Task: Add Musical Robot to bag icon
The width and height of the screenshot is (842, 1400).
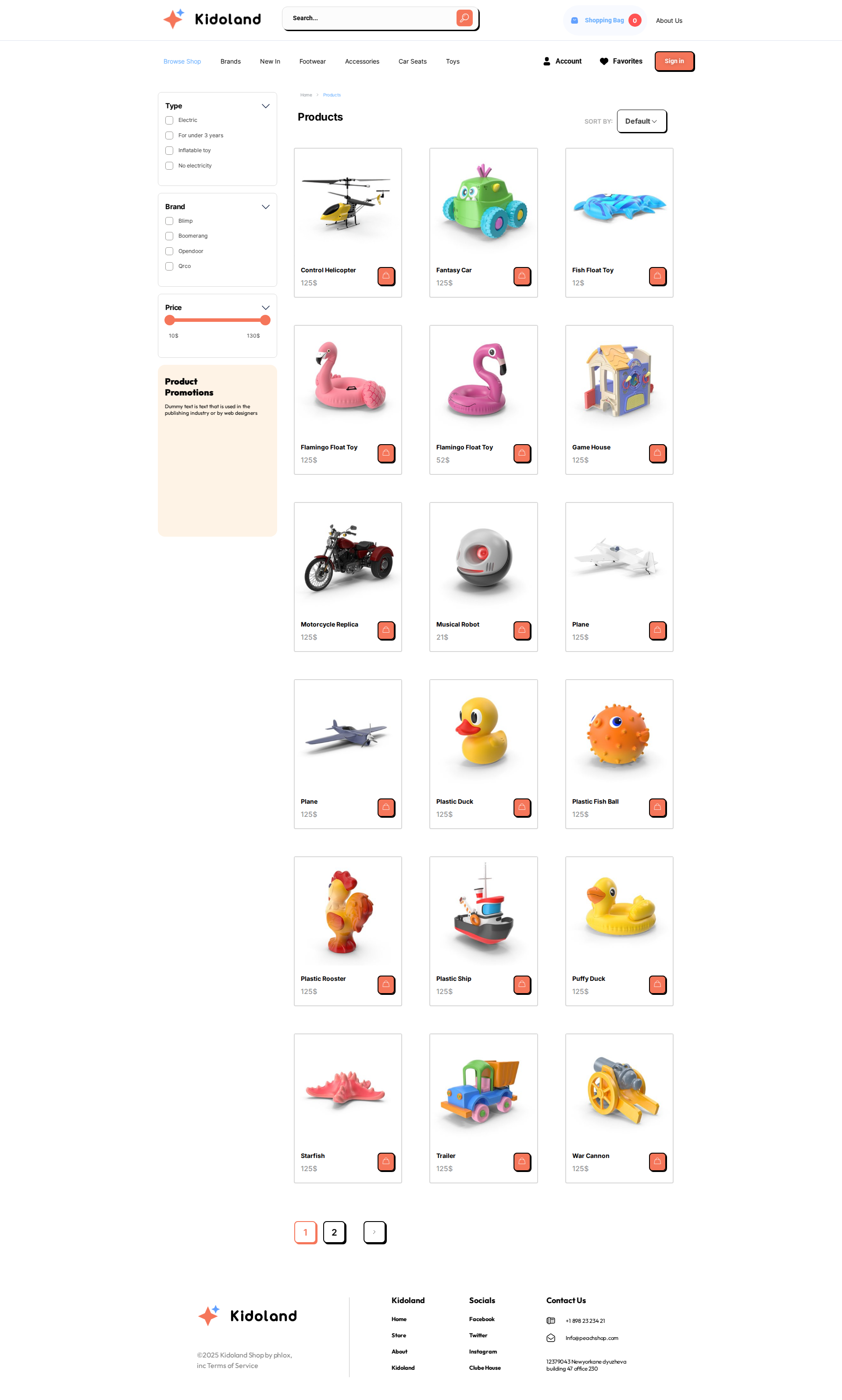Action: click(522, 630)
